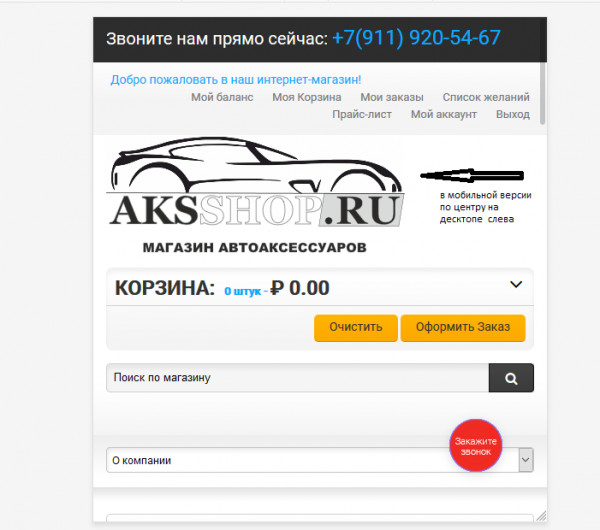
Task: Click the 'Поиск по магазину' search field
Action: point(298,378)
